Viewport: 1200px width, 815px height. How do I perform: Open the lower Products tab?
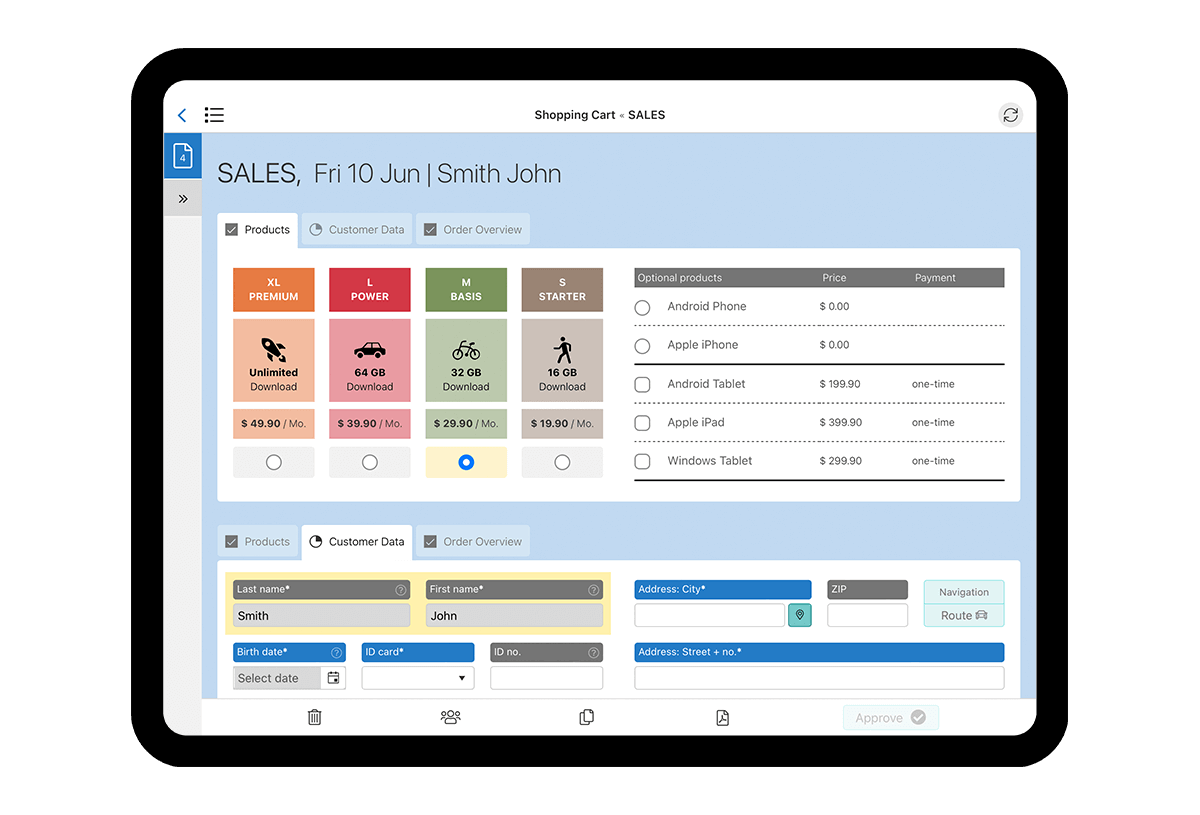coord(258,542)
